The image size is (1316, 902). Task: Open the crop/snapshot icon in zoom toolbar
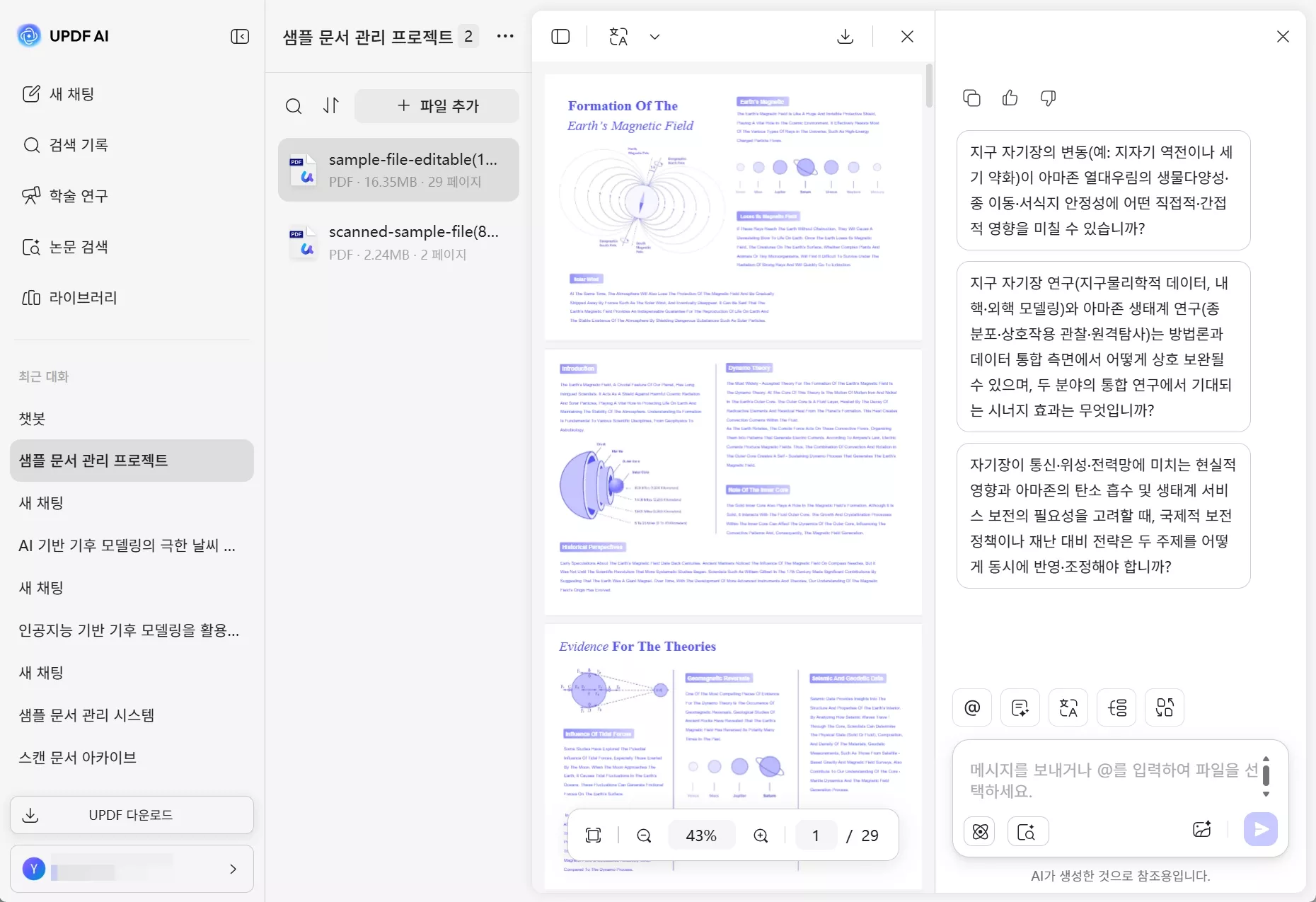pos(594,835)
